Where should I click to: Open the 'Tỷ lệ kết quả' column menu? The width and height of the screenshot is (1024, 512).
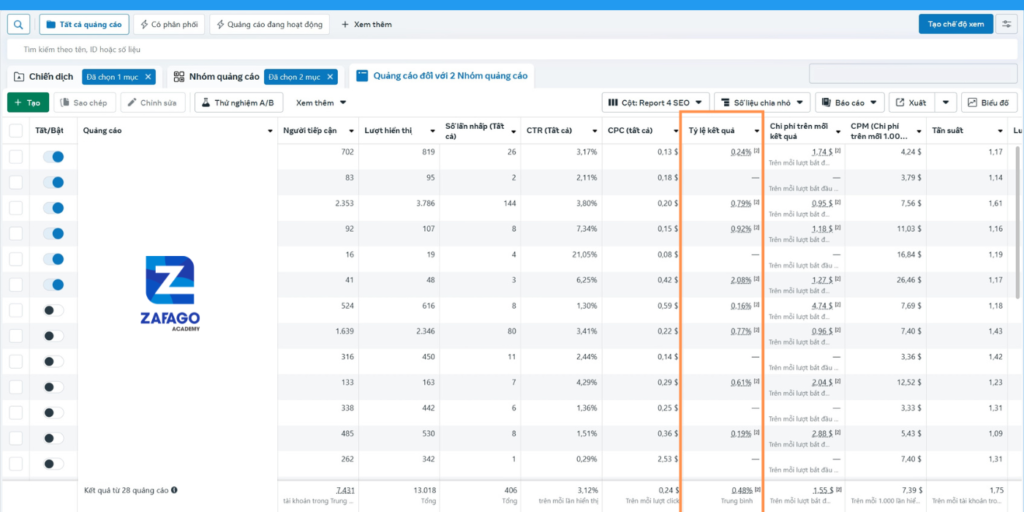tap(756, 131)
